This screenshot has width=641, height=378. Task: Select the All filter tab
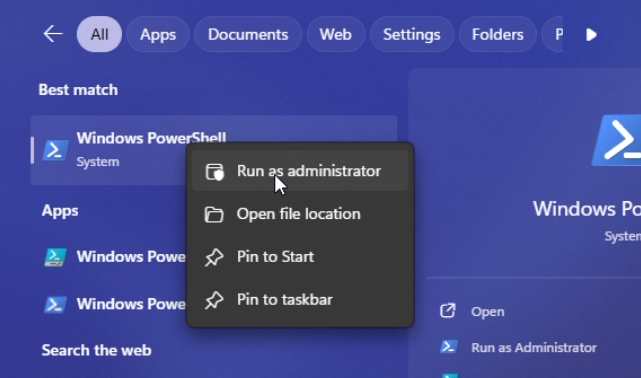coord(99,34)
